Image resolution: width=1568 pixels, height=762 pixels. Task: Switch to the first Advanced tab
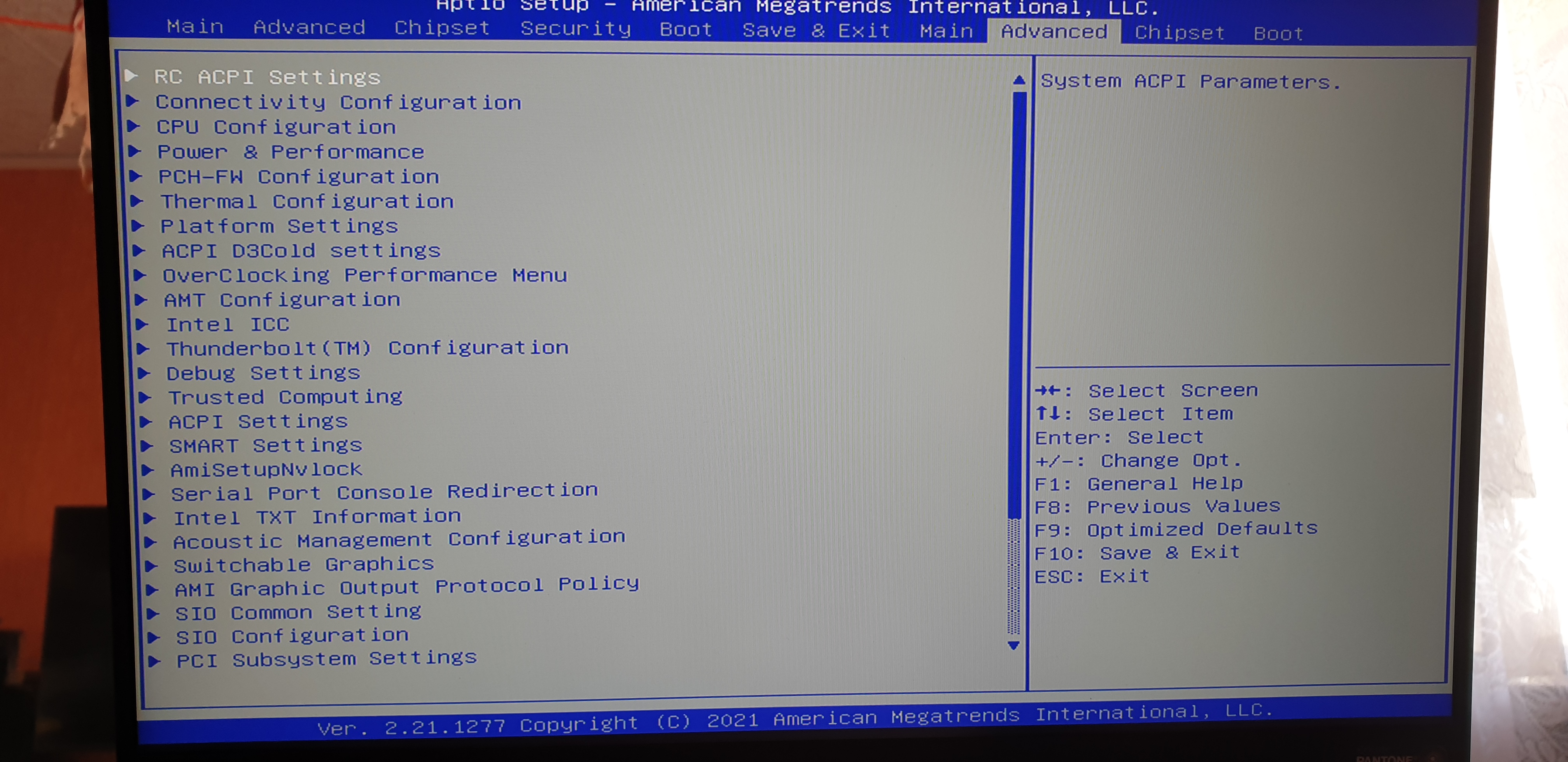click(309, 27)
